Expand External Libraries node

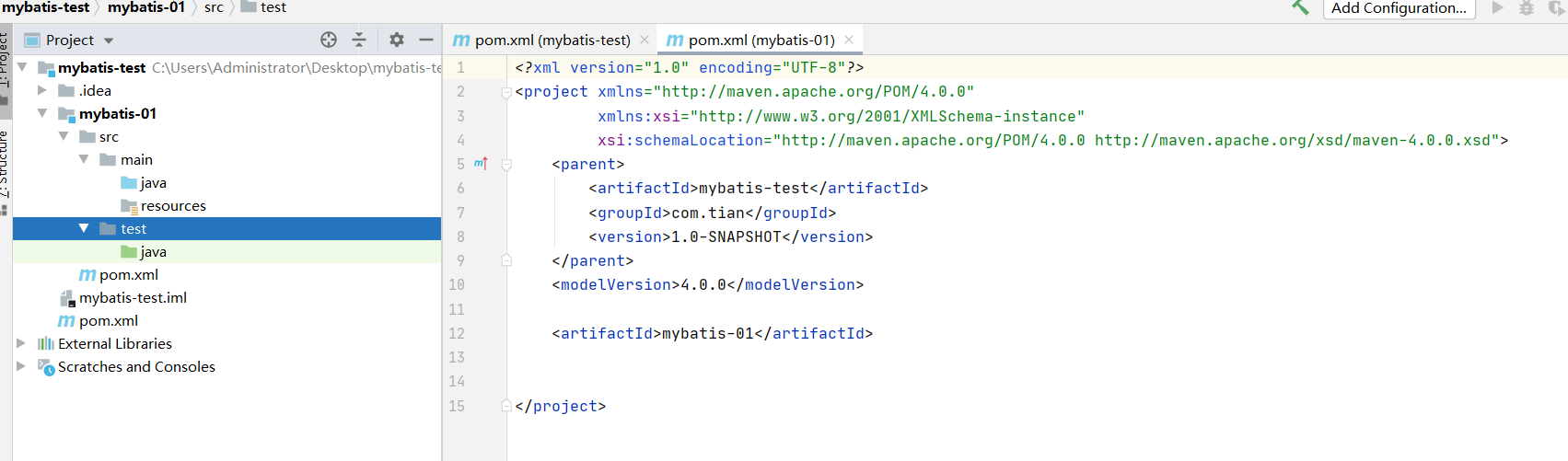[x=21, y=343]
